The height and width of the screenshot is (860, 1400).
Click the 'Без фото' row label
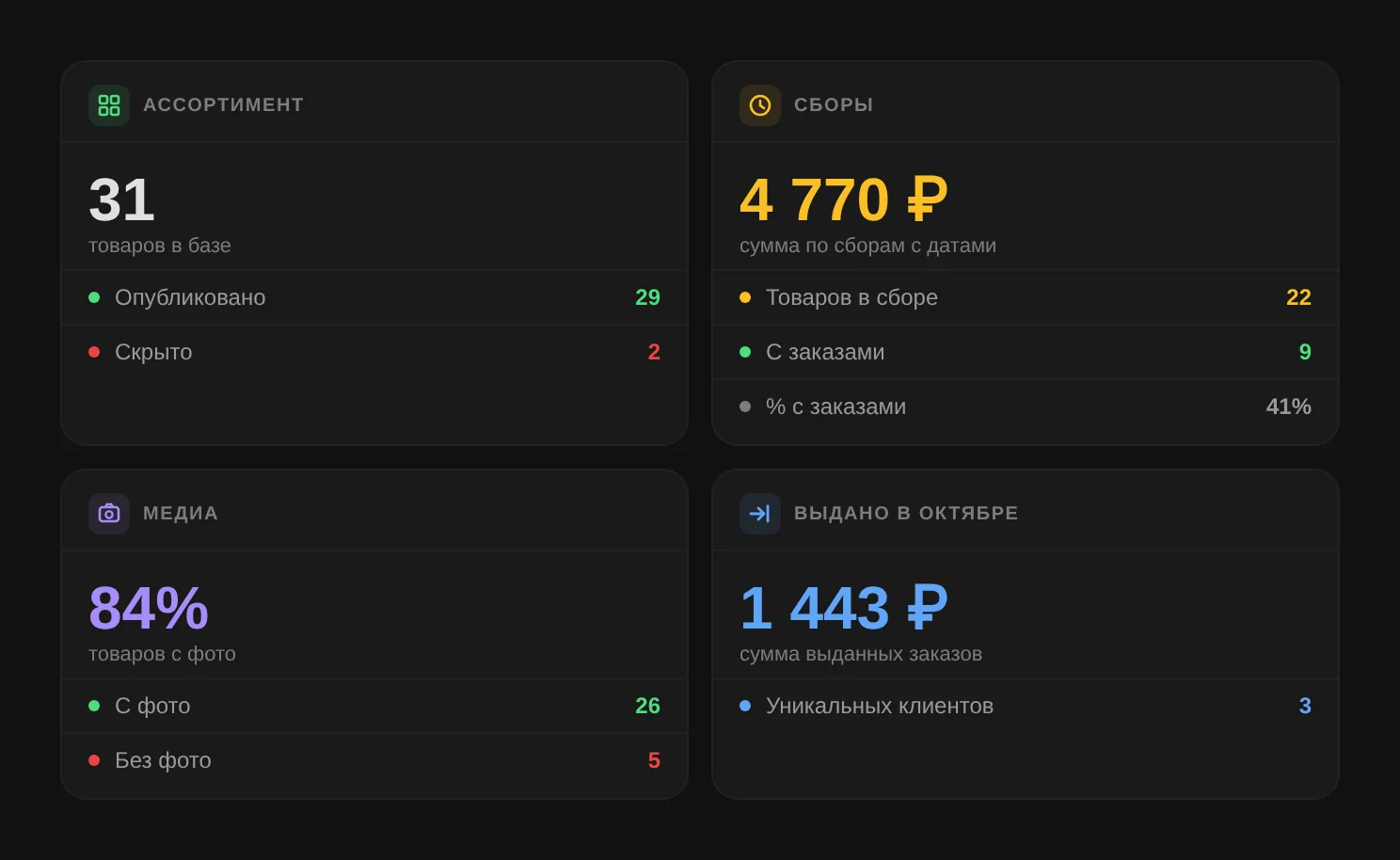click(x=163, y=760)
